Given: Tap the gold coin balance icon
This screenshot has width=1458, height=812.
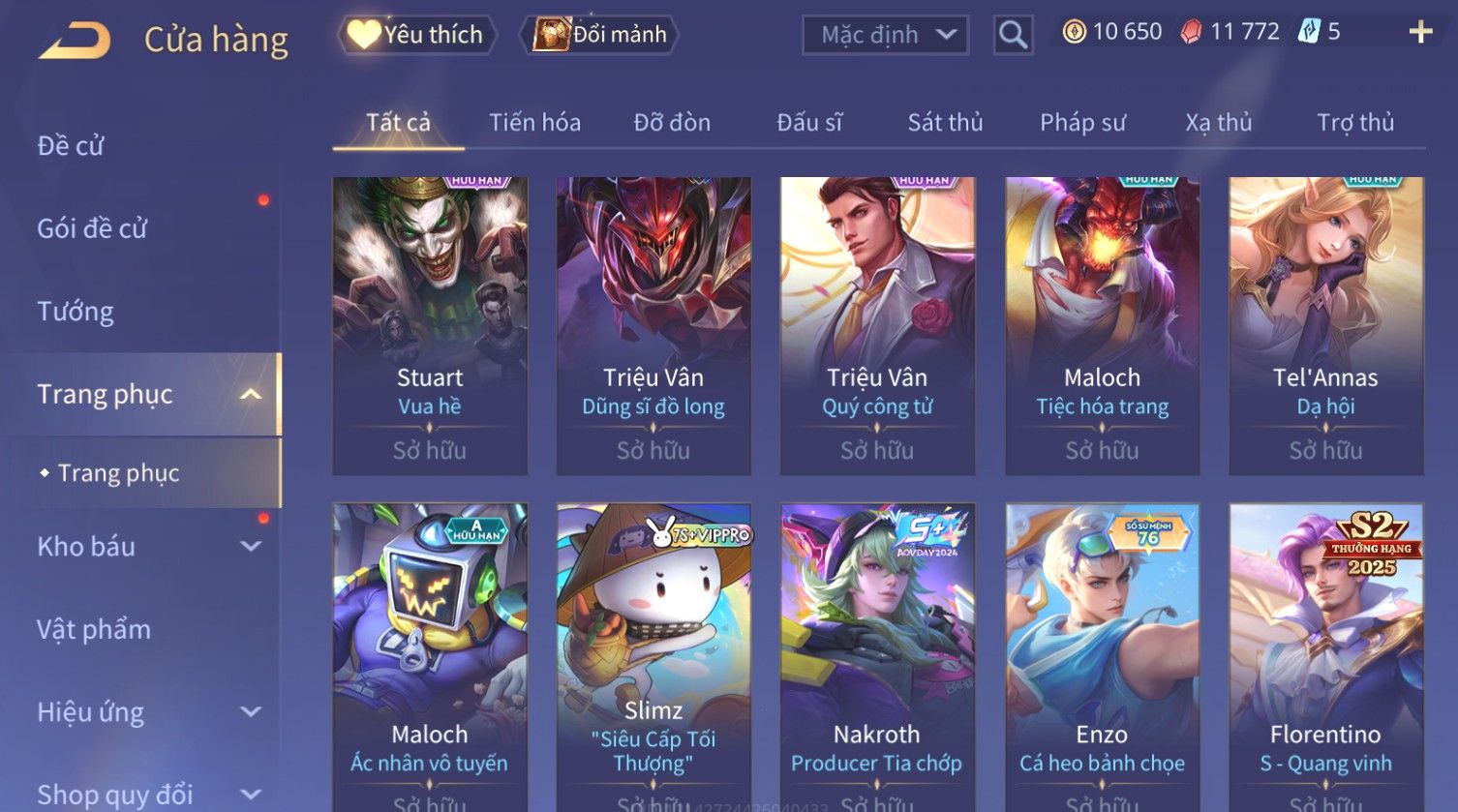Looking at the screenshot, I should click(x=1074, y=32).
